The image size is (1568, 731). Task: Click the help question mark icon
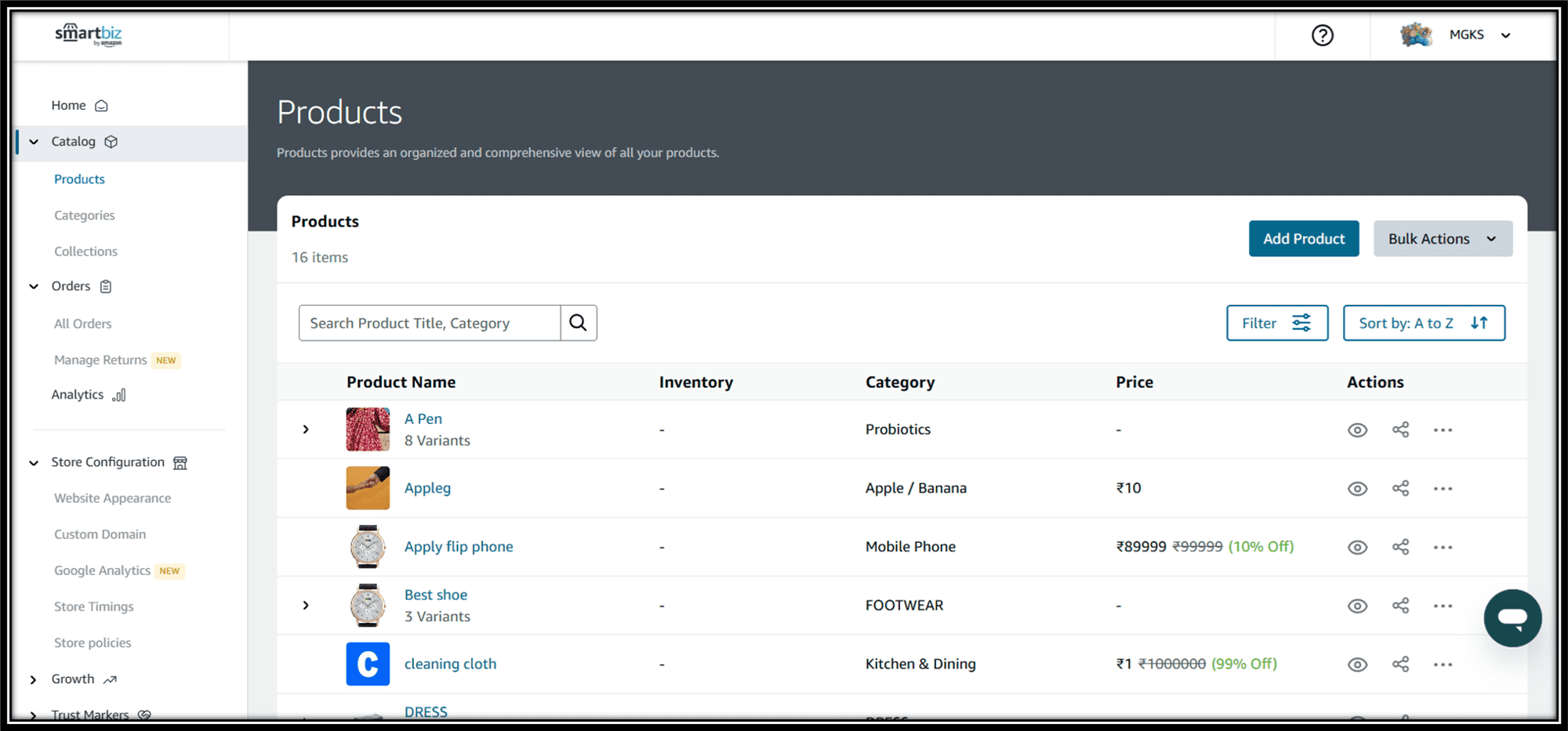click(x=1322, y=35)
